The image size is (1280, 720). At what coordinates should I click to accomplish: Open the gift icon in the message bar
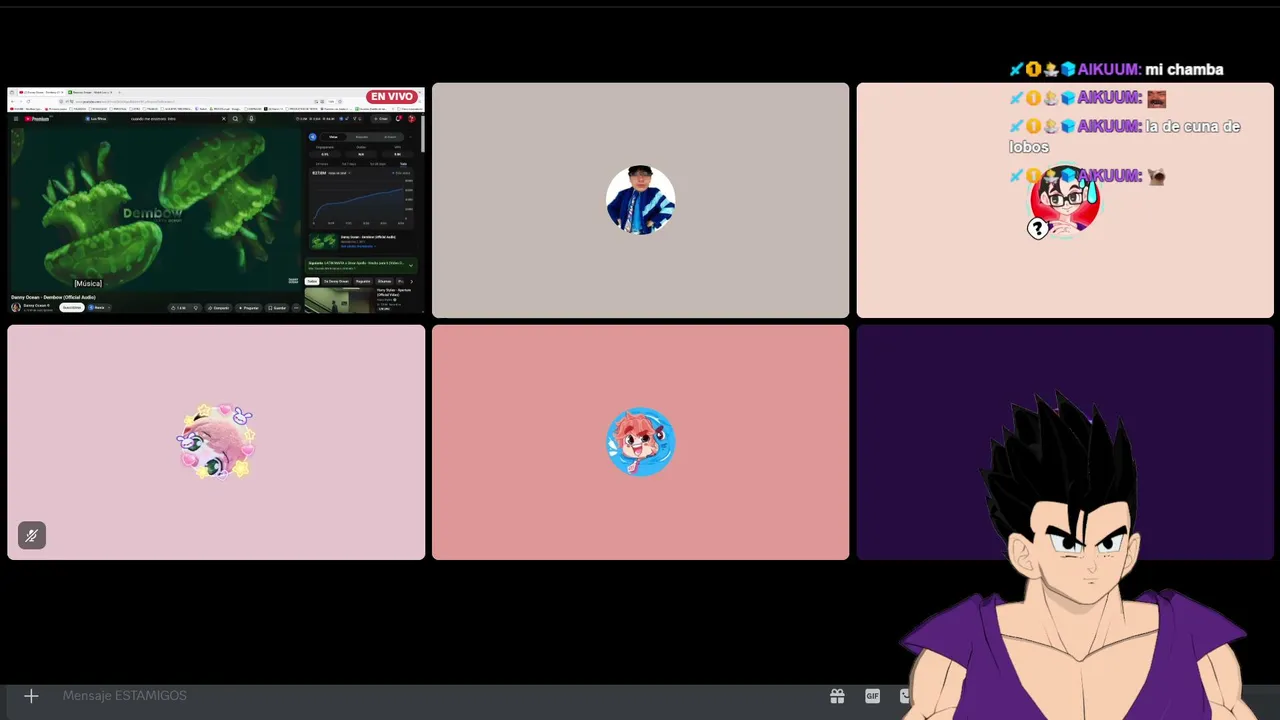[x=837, y=696]
